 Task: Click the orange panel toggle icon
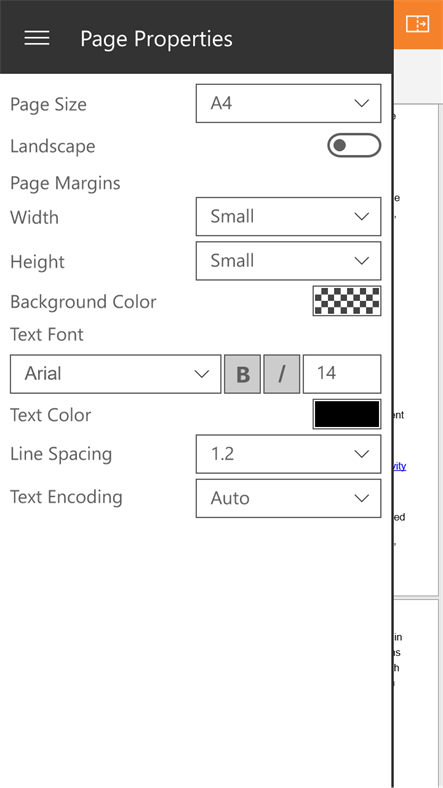(x=417, y=24)
